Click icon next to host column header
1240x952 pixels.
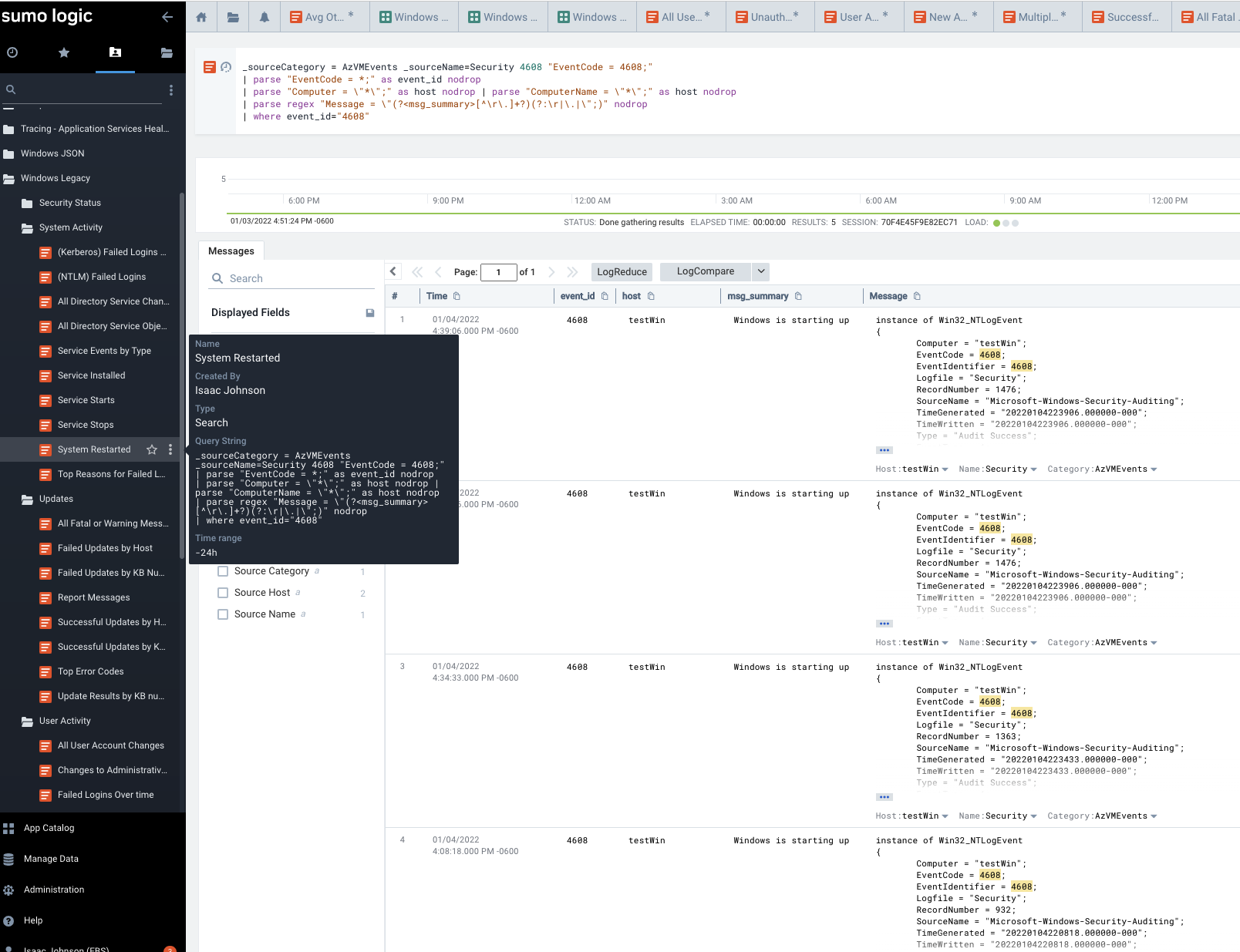tap(651, 296)
